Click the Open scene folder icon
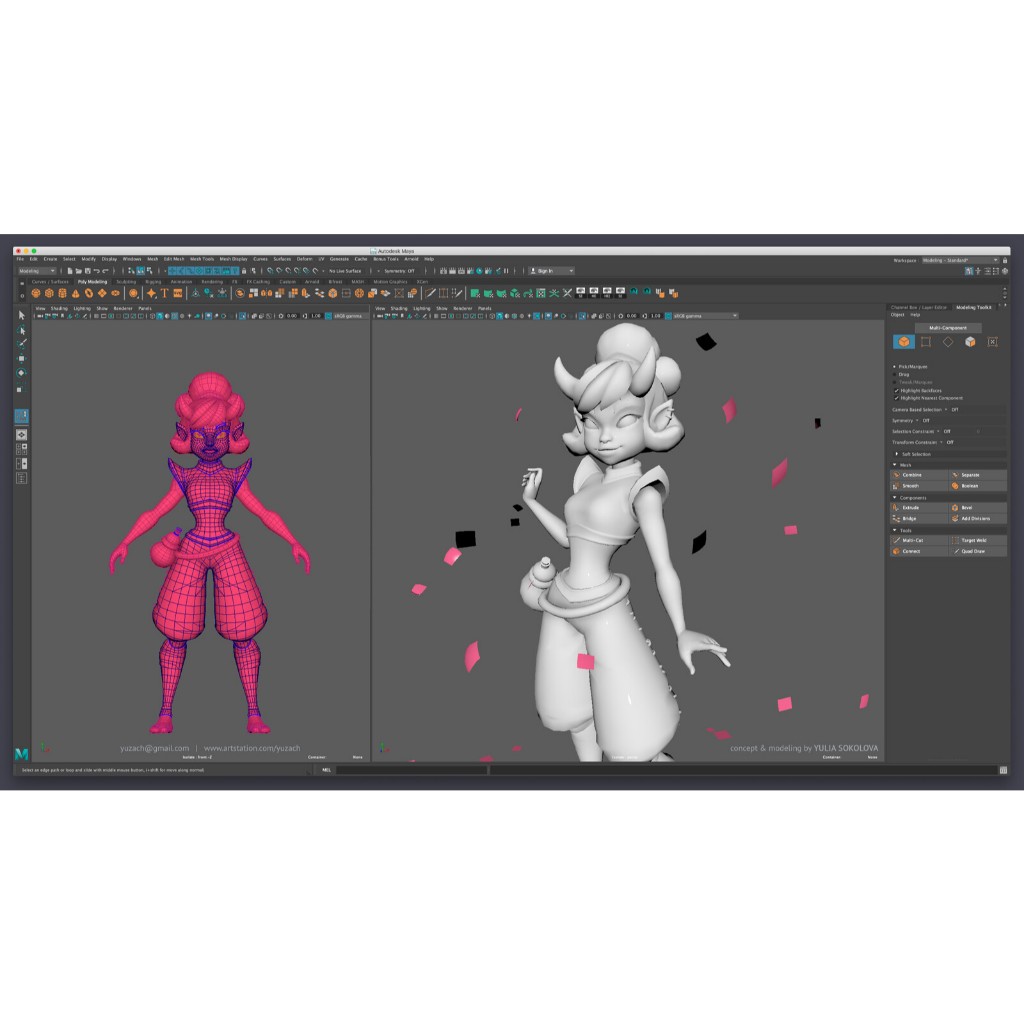 (x=78, y=270)
